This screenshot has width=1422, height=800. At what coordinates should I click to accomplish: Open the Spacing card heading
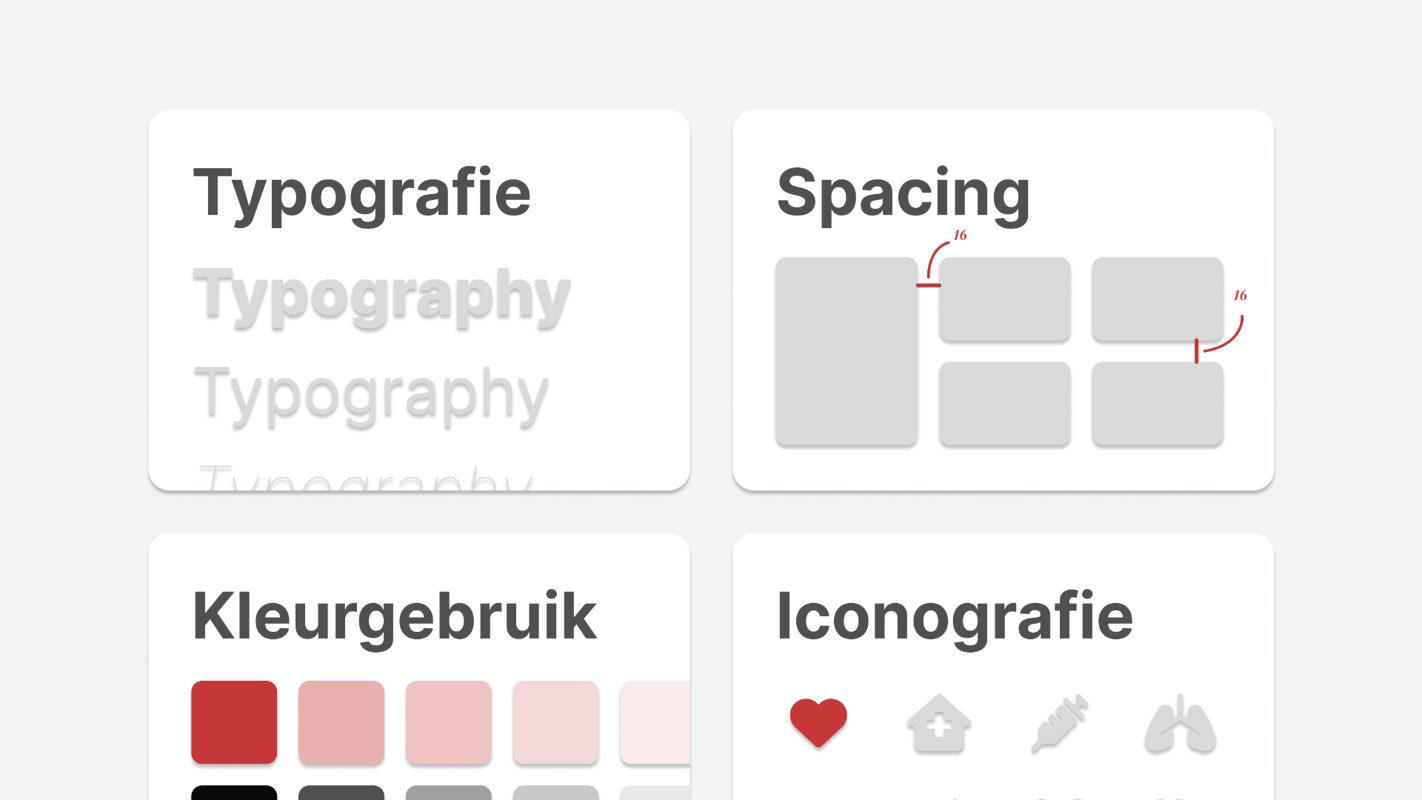903,193
